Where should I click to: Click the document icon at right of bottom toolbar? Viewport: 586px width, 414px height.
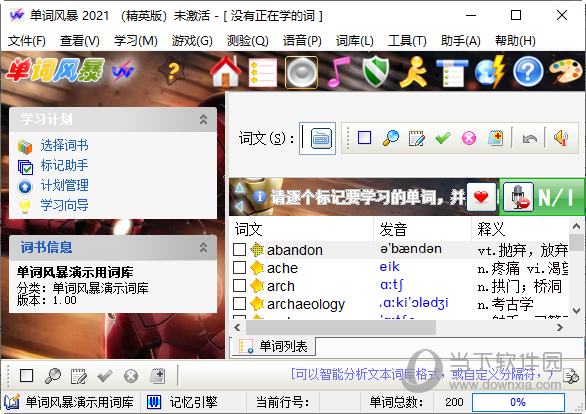pyautogui.click(x=571, y=376)
